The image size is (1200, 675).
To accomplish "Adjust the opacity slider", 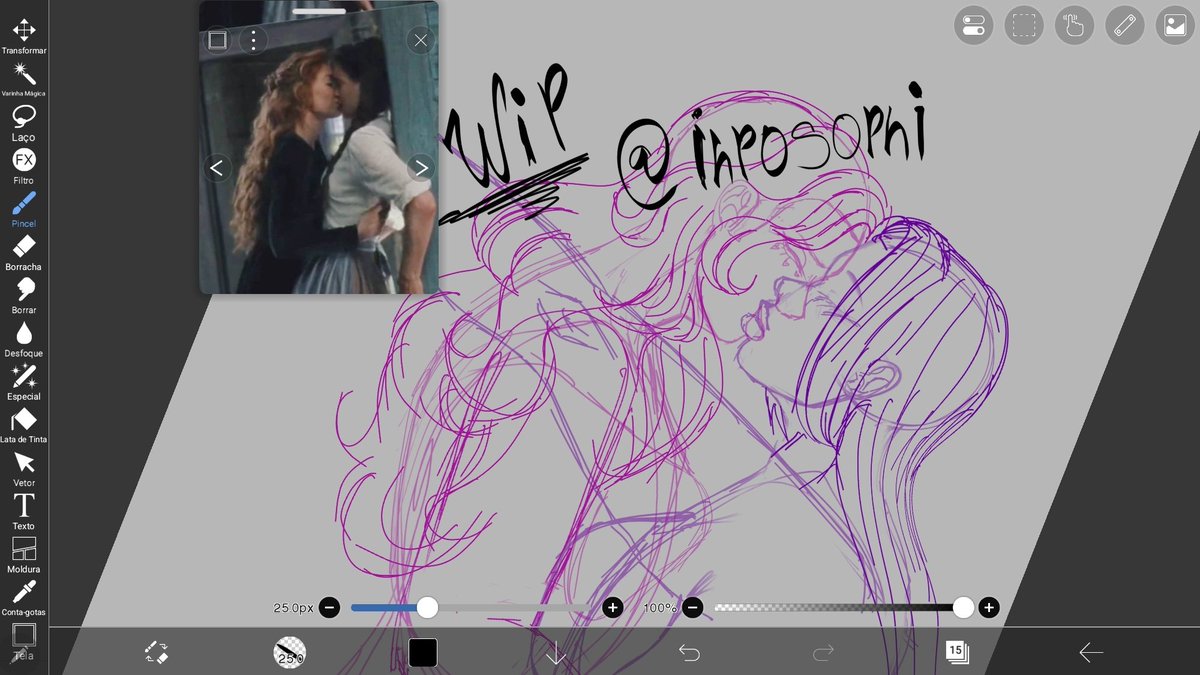I will 840,607.
